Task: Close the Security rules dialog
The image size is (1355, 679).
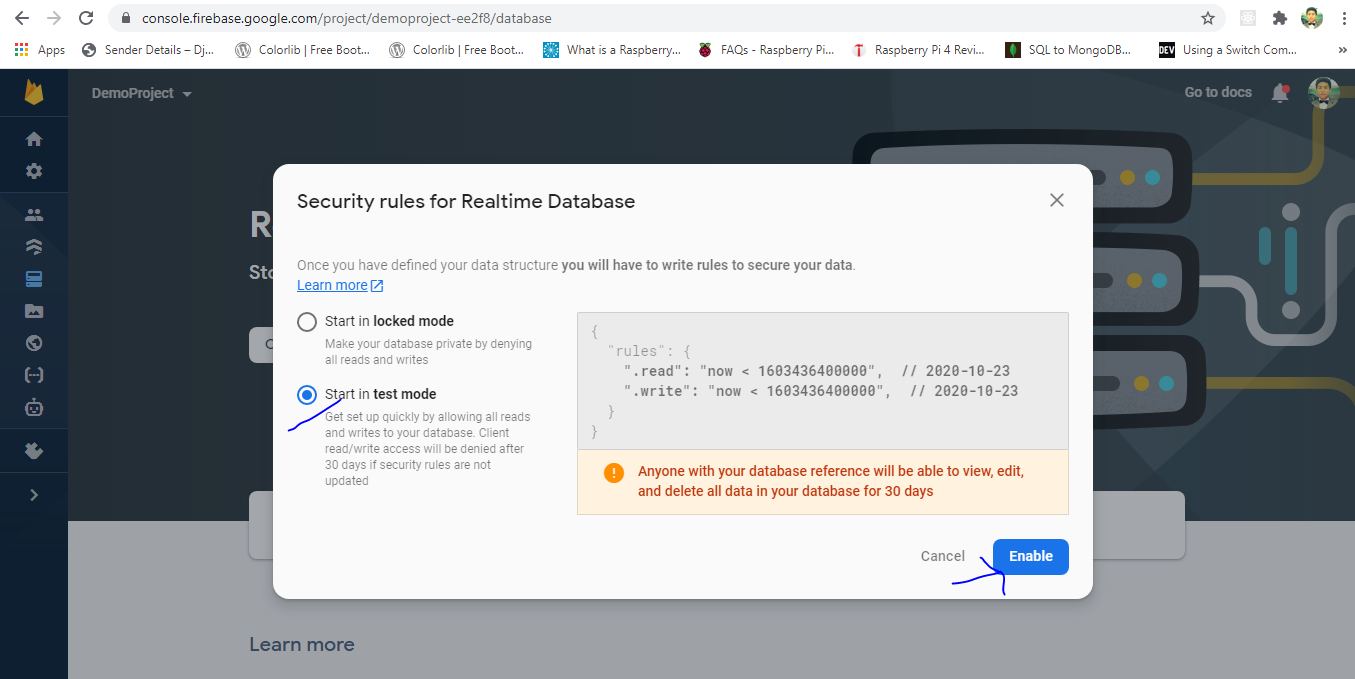Action: pyautogui.click(x=1056, y=200)
